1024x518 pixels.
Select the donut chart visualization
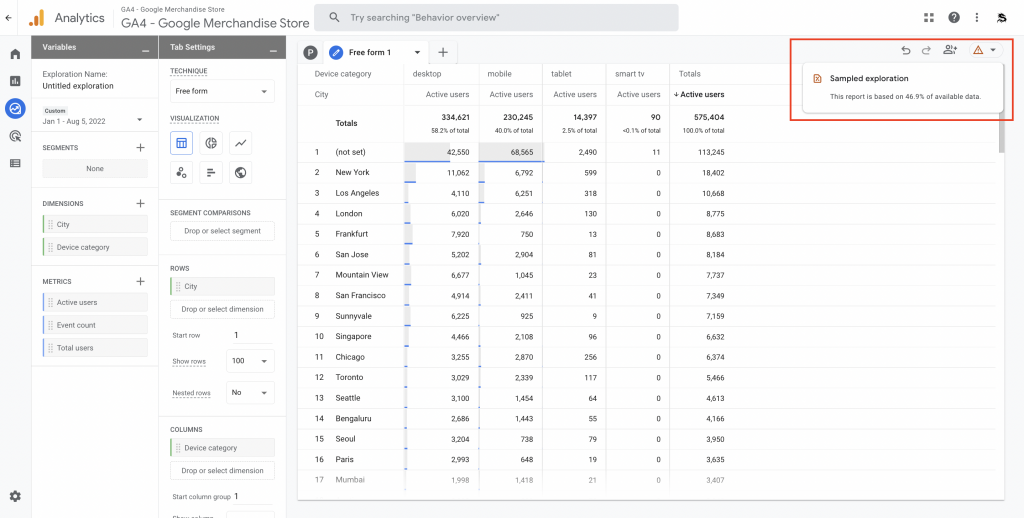[211, 143]
